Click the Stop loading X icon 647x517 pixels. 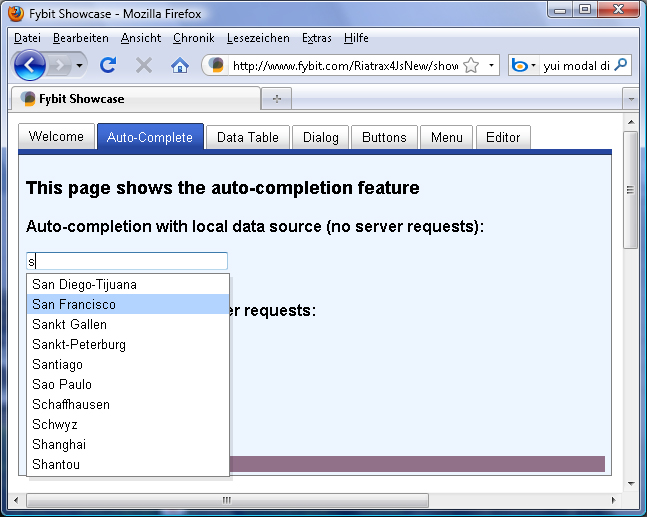tap(144, 65)
